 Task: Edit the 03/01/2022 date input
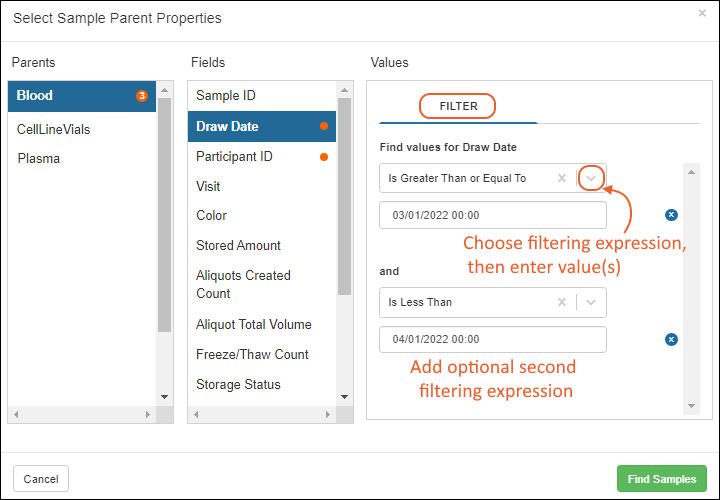pos(492,215)
